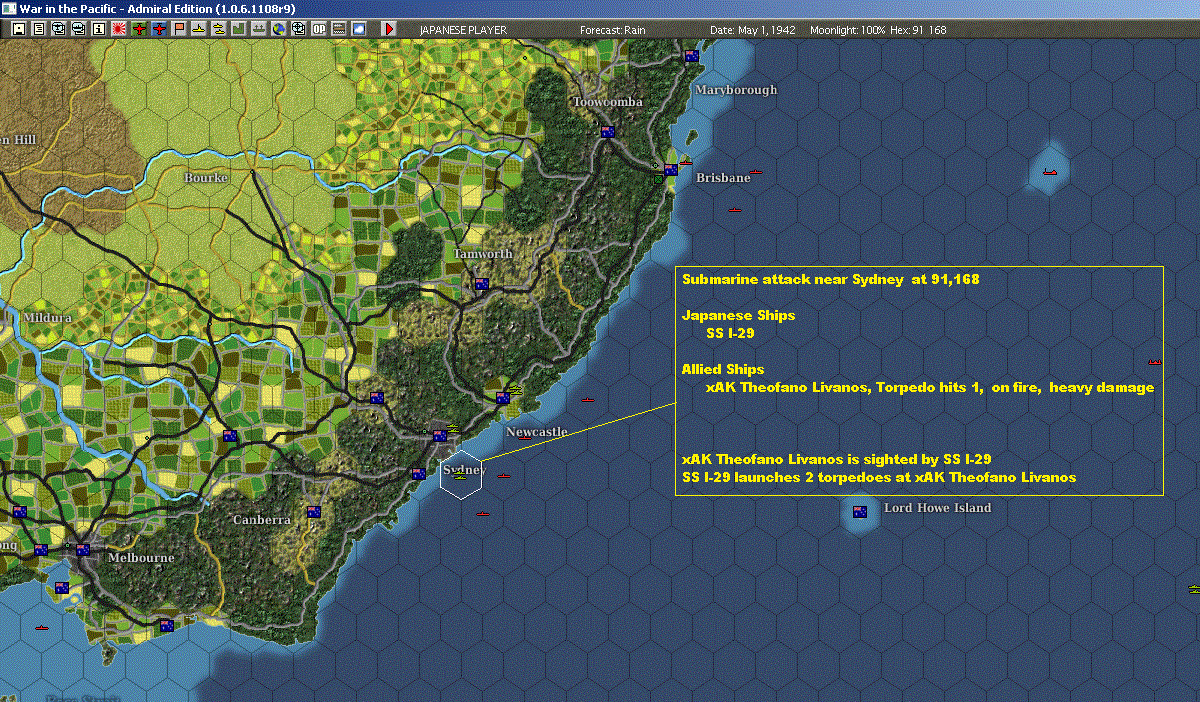Click the Lord Howe Island label
Image resolution: width=1200 pixels, height=702 pixels.
click(937, 508)
